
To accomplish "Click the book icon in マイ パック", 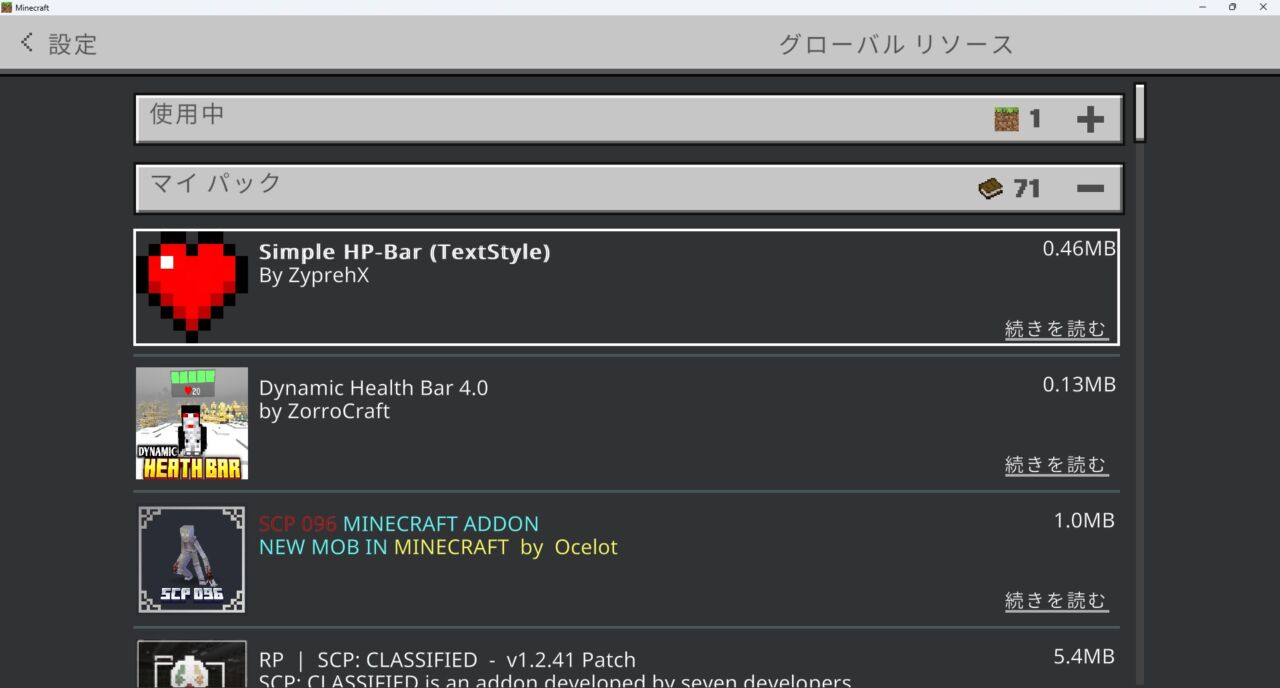I will 990,188.
